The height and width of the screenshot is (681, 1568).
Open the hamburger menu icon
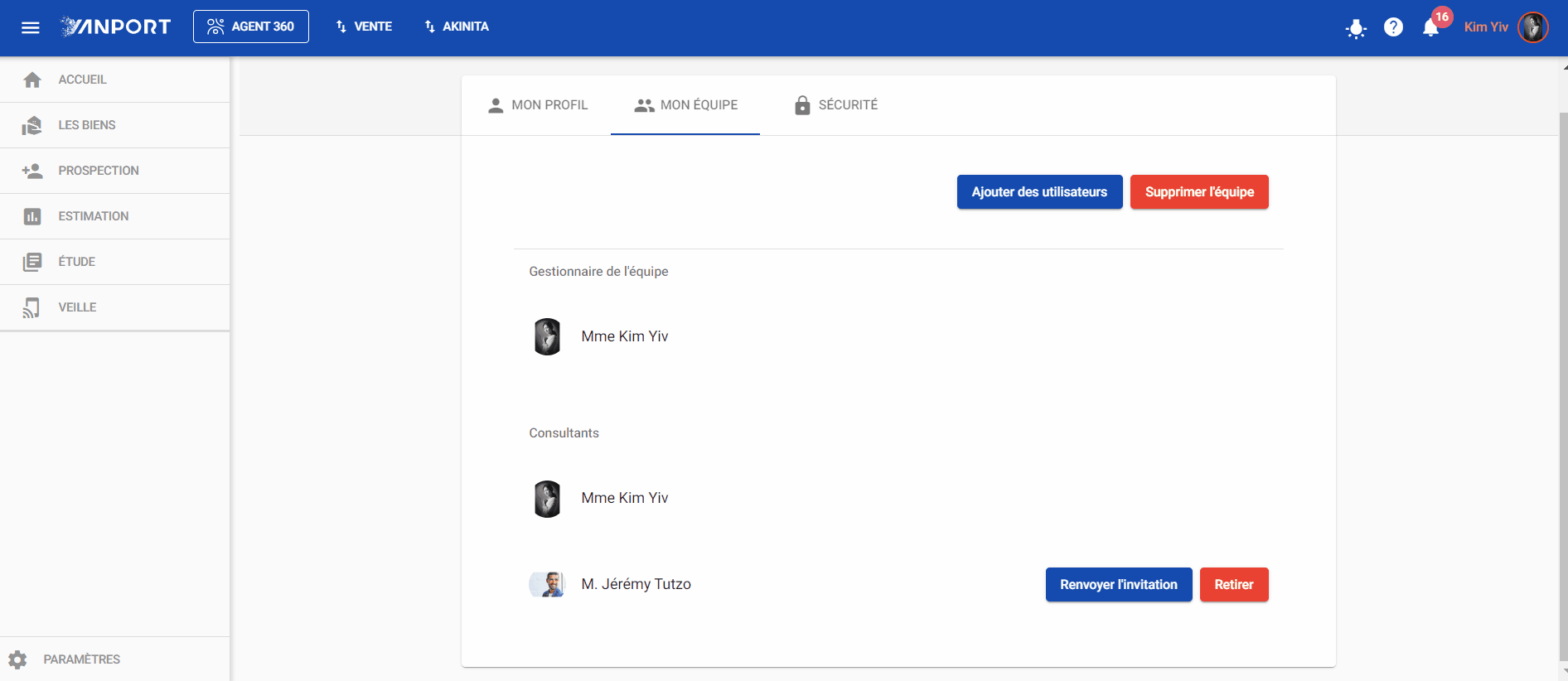click(x=31, y=27)
